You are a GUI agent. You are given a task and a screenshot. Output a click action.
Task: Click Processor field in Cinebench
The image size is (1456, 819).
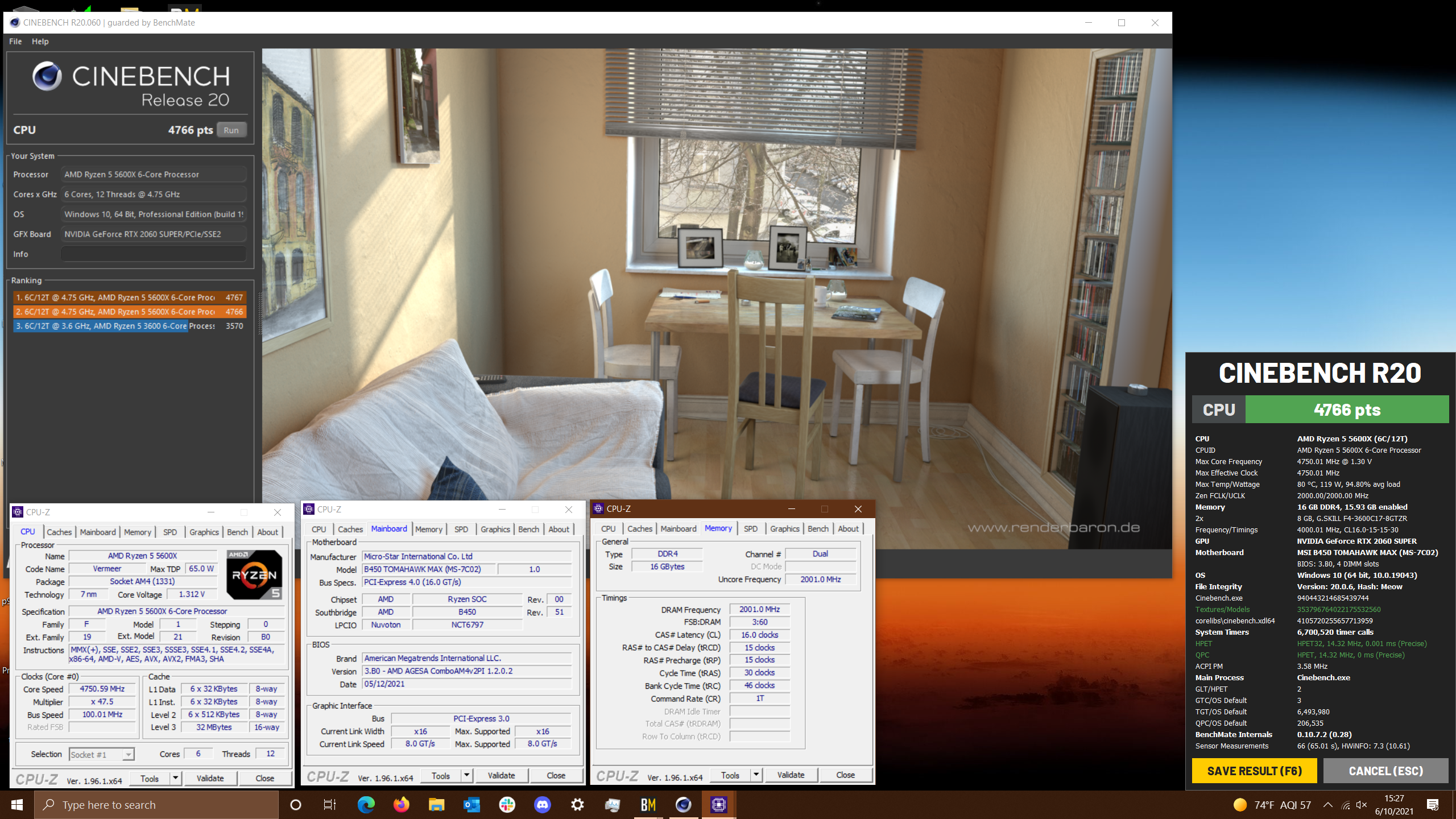(154, 175)
